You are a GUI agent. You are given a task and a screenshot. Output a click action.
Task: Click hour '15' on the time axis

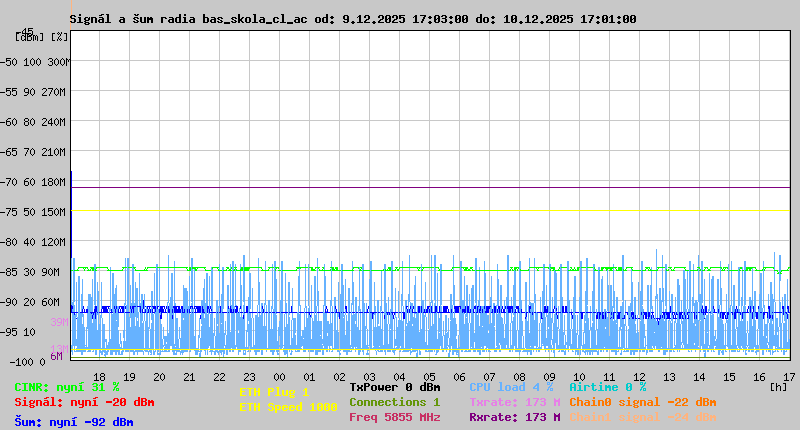[730, 377]
